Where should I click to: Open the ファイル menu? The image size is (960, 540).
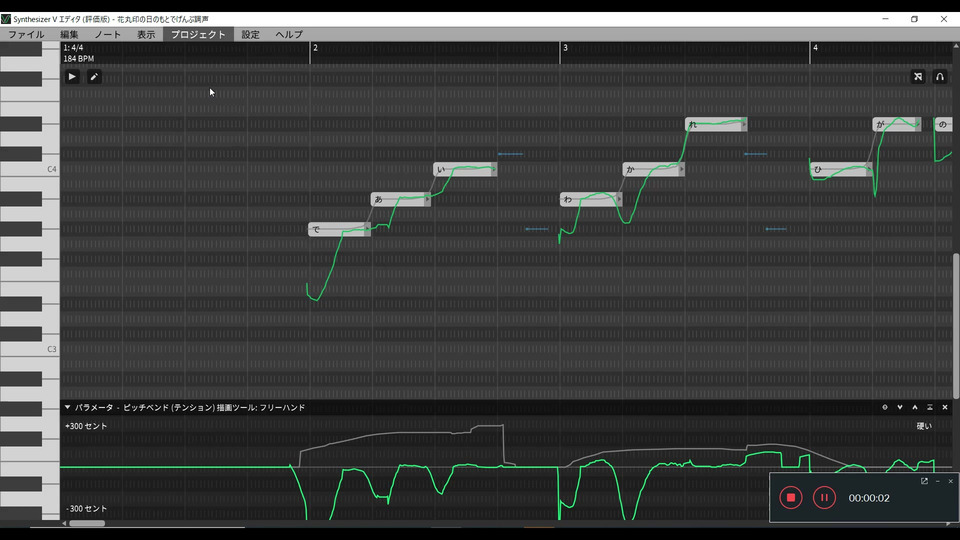26,34
